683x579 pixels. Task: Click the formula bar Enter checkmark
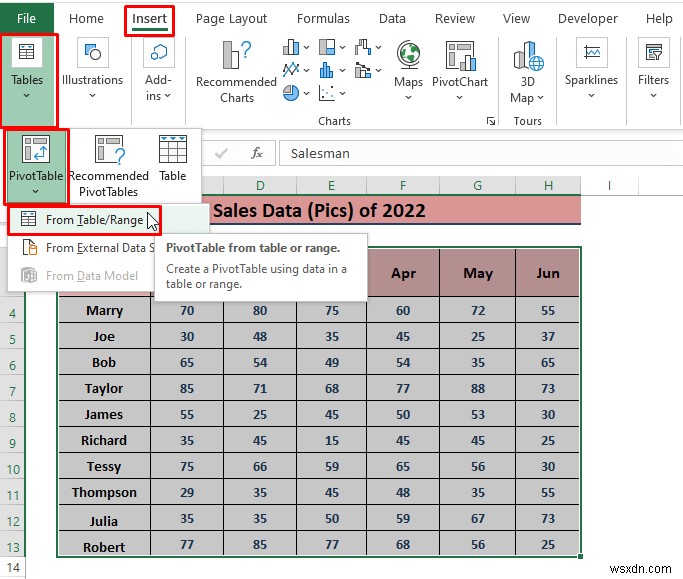click(x=221, y=153)
